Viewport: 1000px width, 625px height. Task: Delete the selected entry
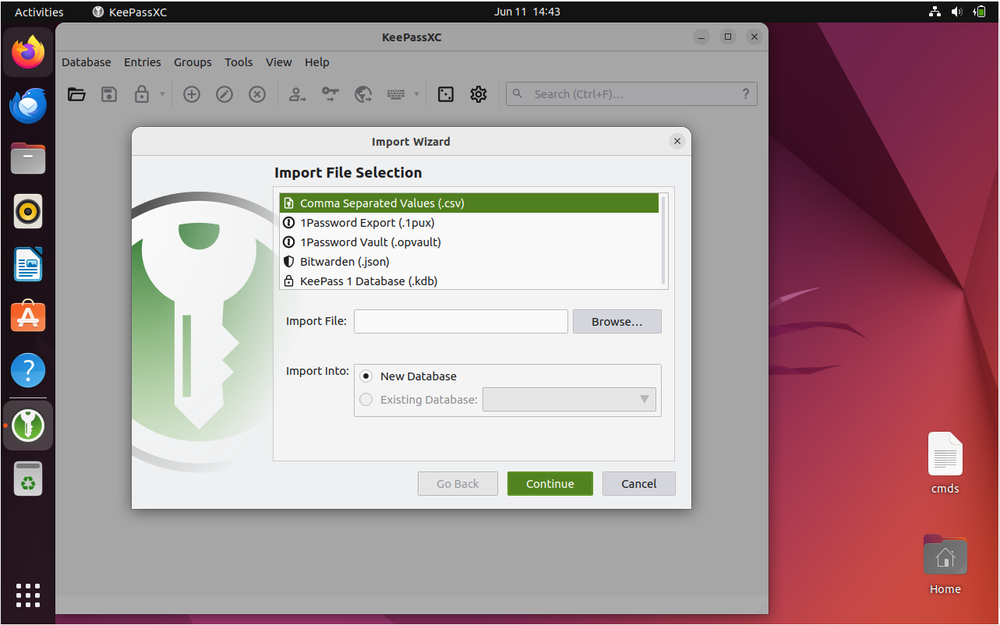tap(257, 93)
